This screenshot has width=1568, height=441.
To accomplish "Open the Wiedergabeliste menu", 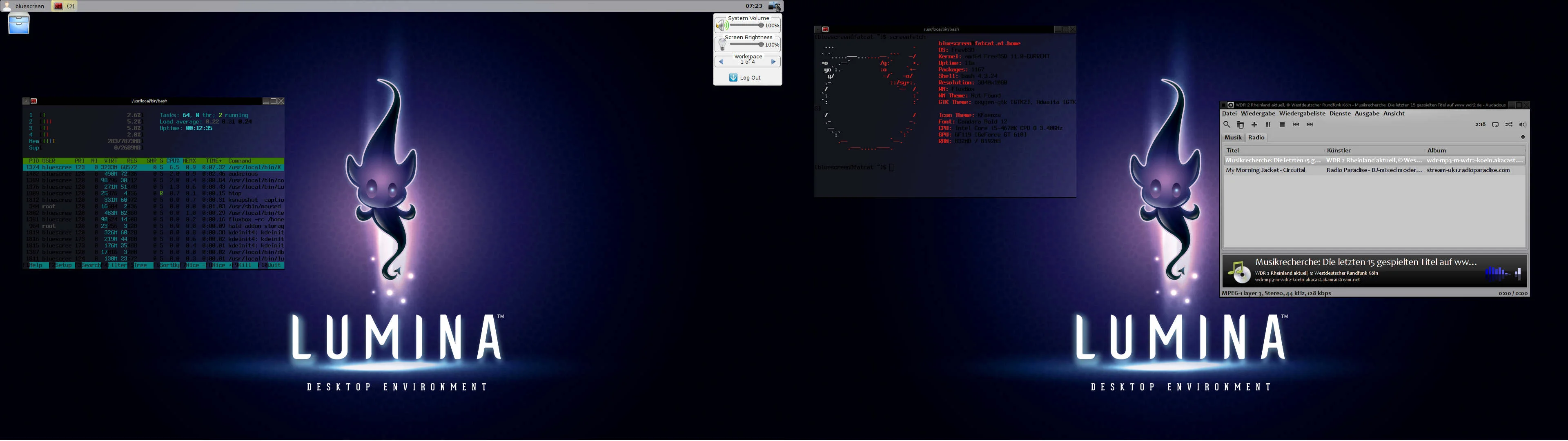I will [1302, 114].
